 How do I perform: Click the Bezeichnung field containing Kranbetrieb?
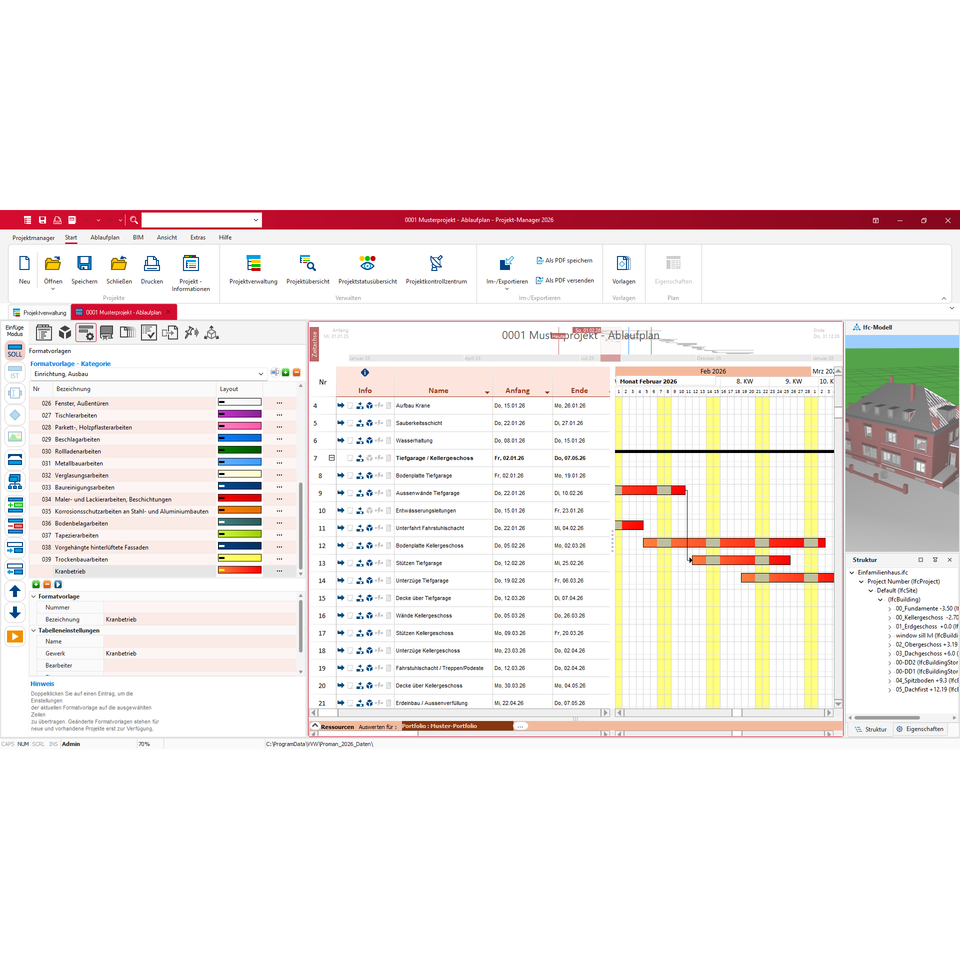(200, 619)
